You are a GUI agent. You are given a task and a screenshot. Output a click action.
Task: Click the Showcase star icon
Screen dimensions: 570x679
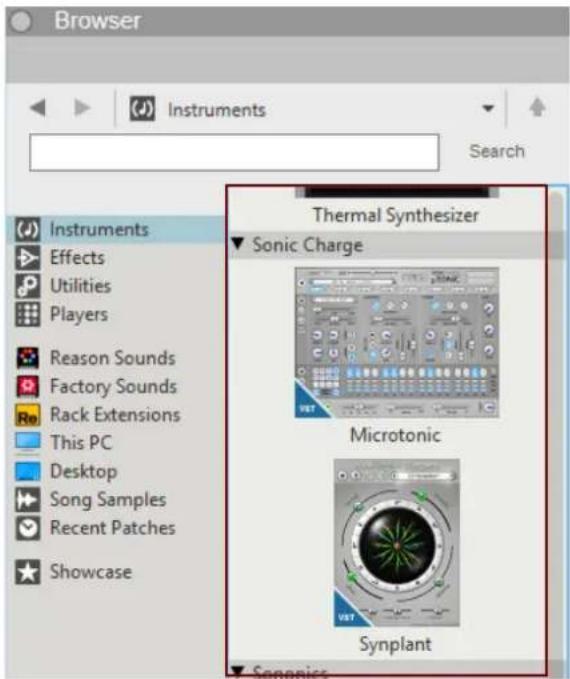click(x=28, y=572)
